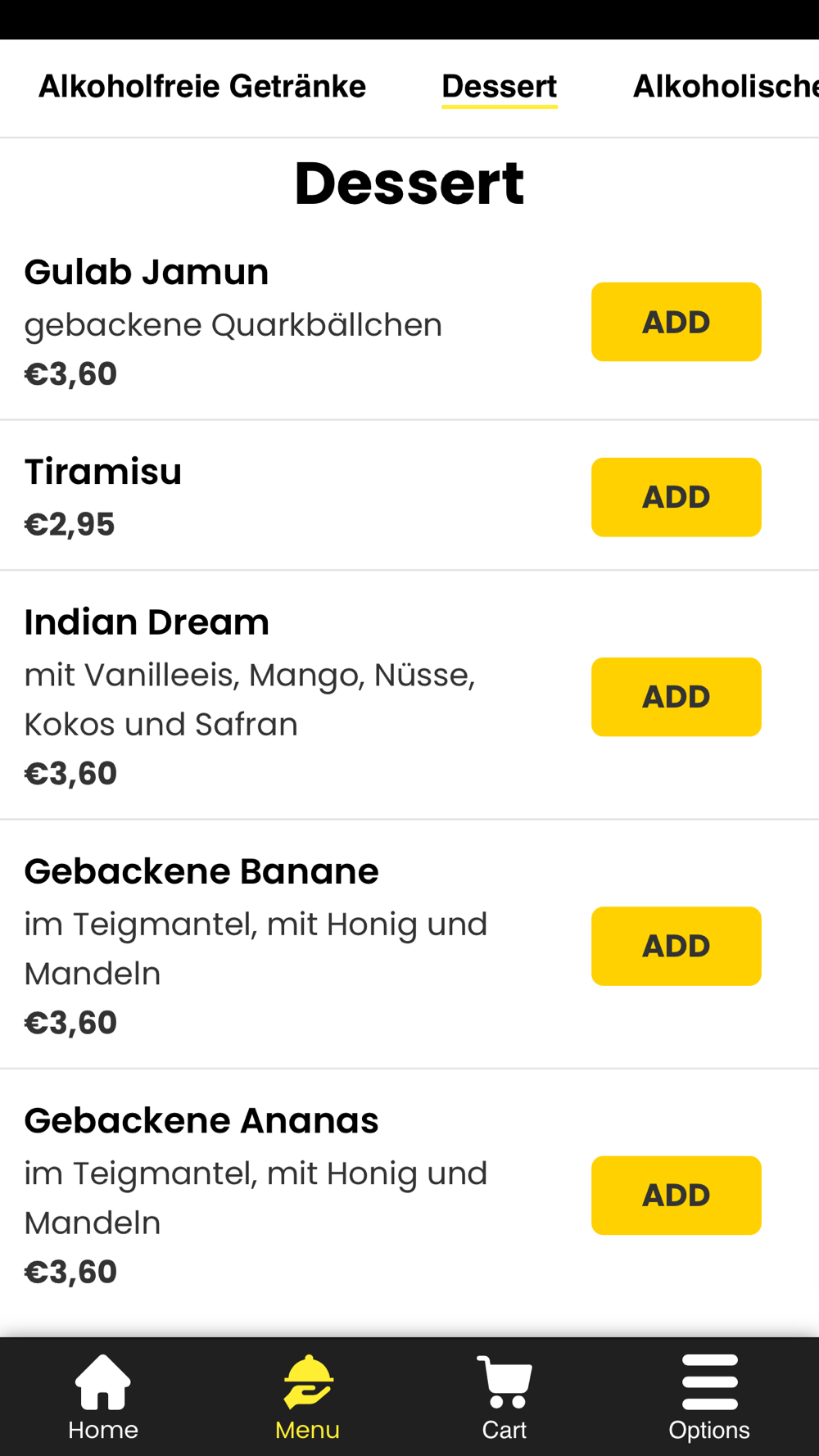Open the Menu cloche icon
The width and height of the screenshot is (819, 1456).
(308, 1382)
